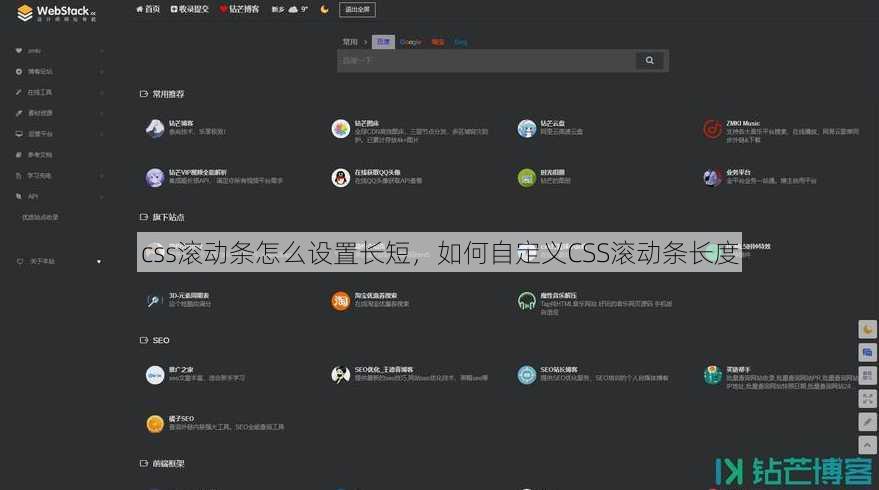The image size is (879, 490).
Task: Click the heart icon in the sidebar
Action: [19, 51]
